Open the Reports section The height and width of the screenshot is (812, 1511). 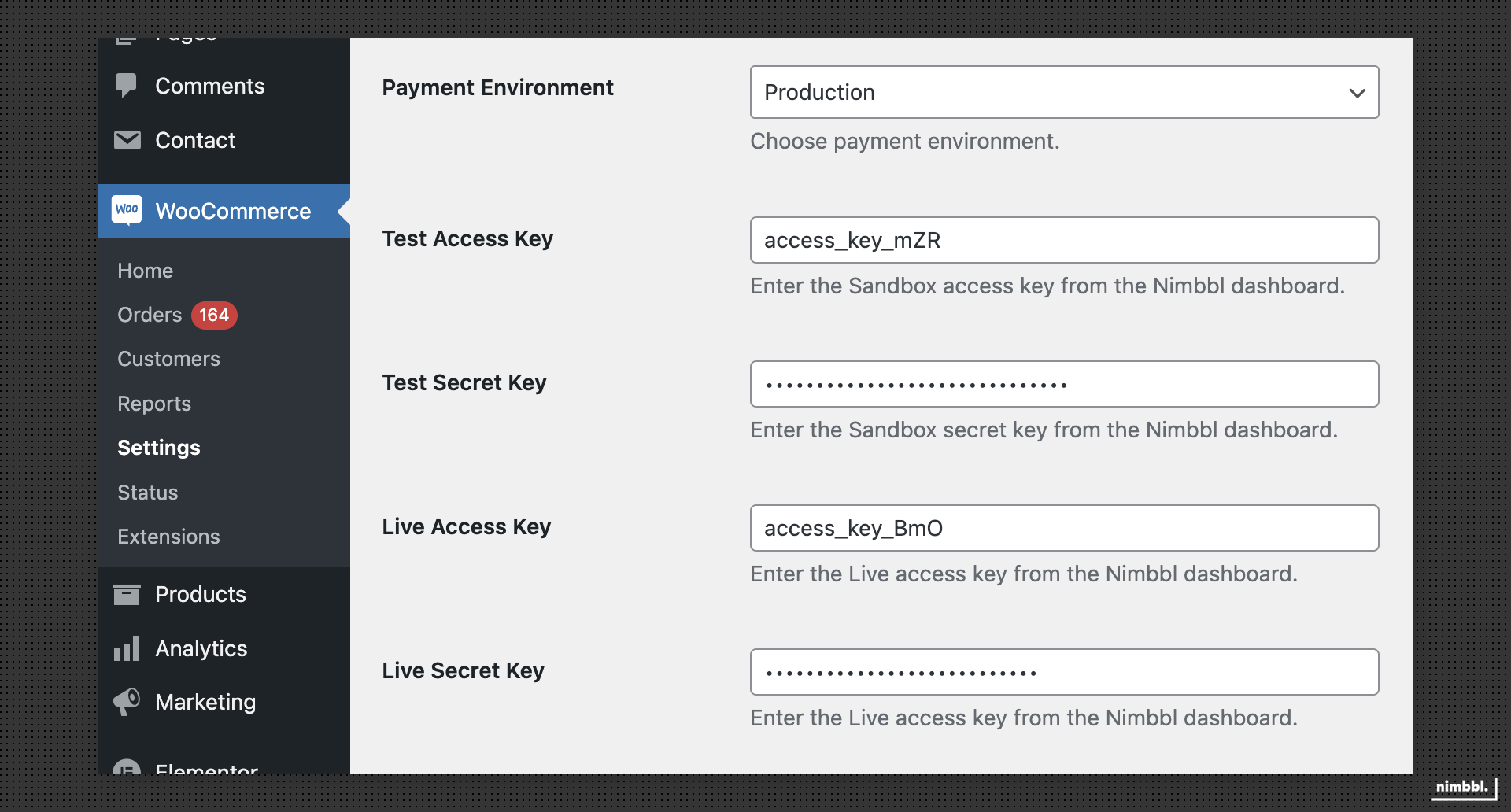pos(154,404)
